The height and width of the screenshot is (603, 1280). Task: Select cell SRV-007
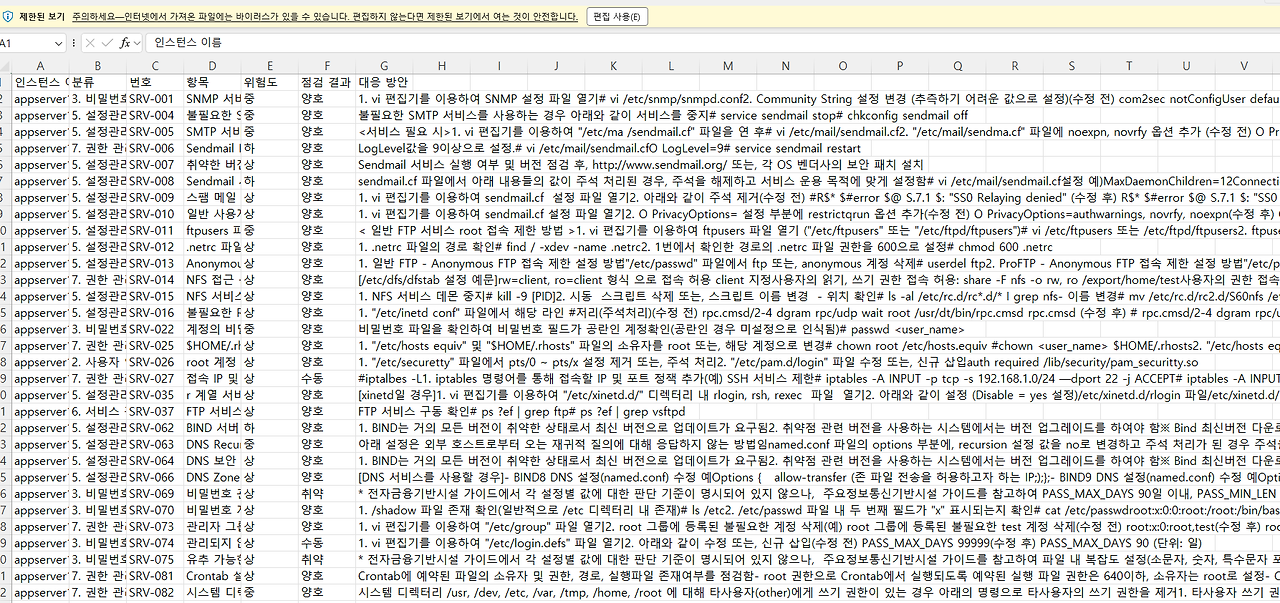click(155, 164)
